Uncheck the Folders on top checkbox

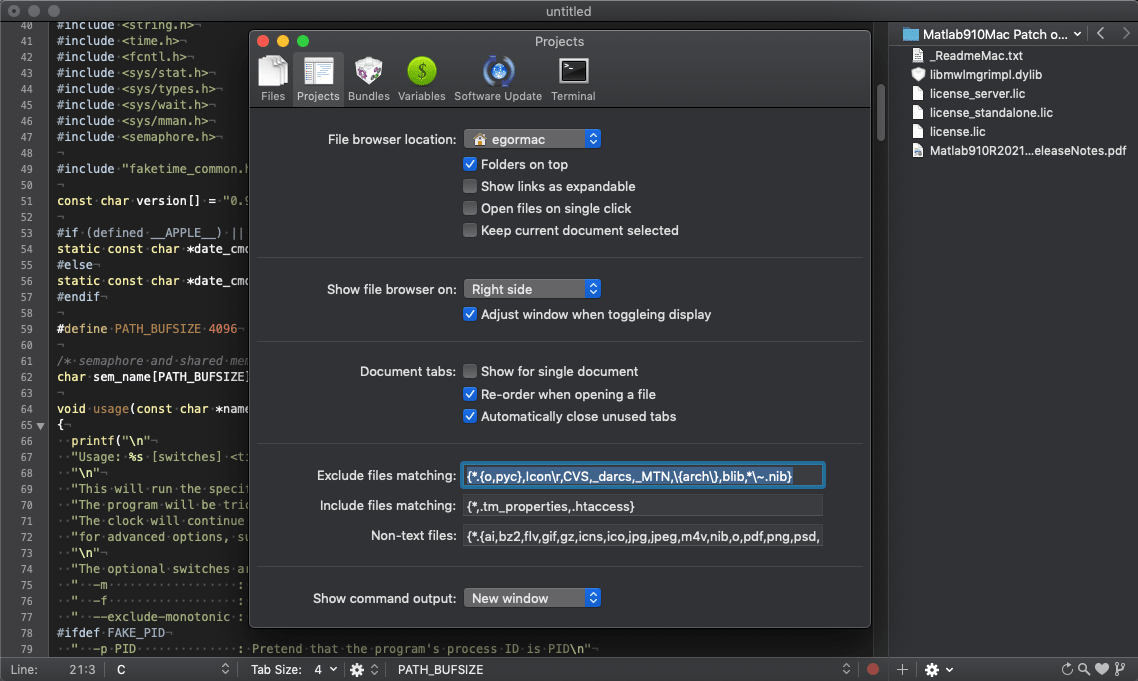pos(470,164)
